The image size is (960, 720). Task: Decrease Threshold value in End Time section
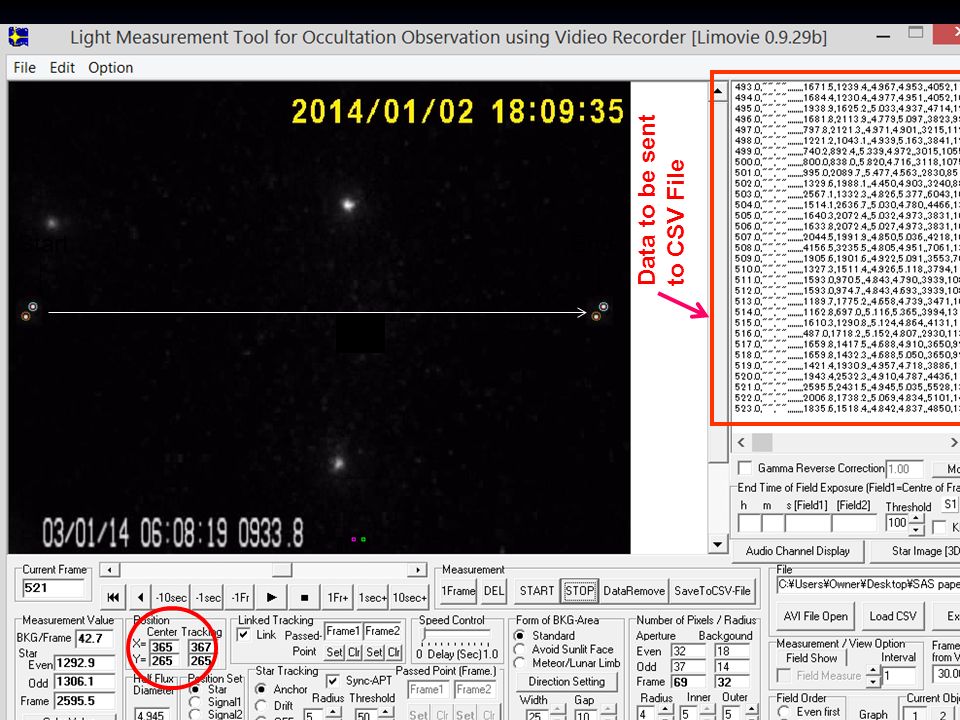(915, 530)
